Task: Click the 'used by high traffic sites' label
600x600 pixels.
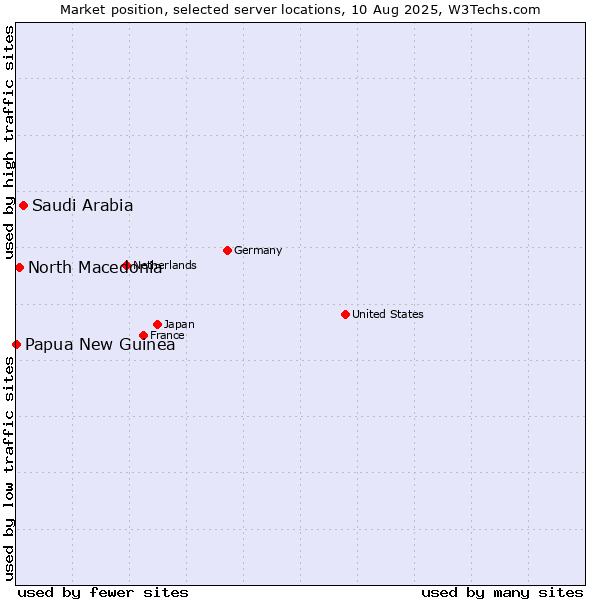Action: [9, 142]
